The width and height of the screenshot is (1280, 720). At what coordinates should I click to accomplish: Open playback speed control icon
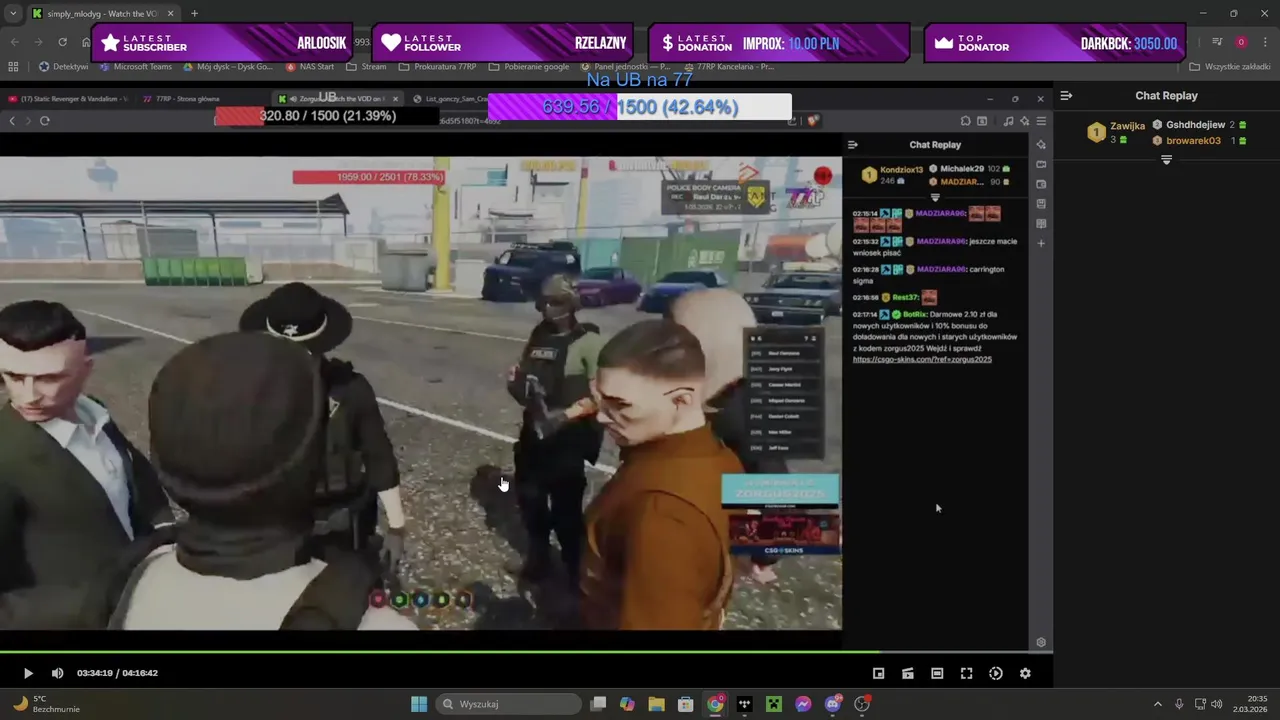pyautogui.click(x=996, y=673)
